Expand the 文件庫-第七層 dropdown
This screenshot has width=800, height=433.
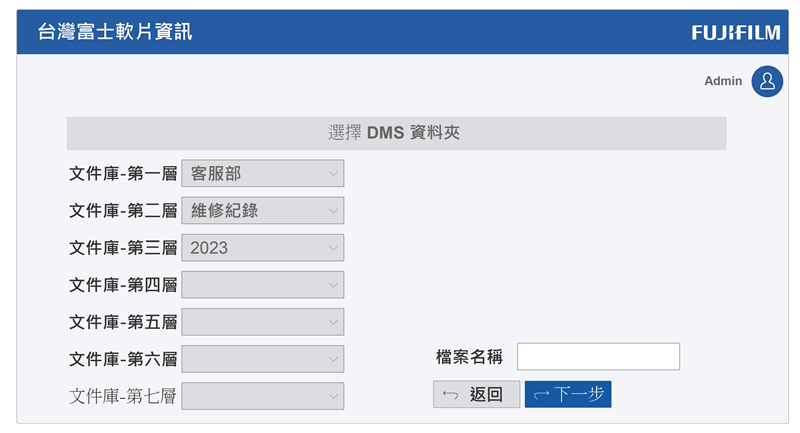tap(263, 396)
